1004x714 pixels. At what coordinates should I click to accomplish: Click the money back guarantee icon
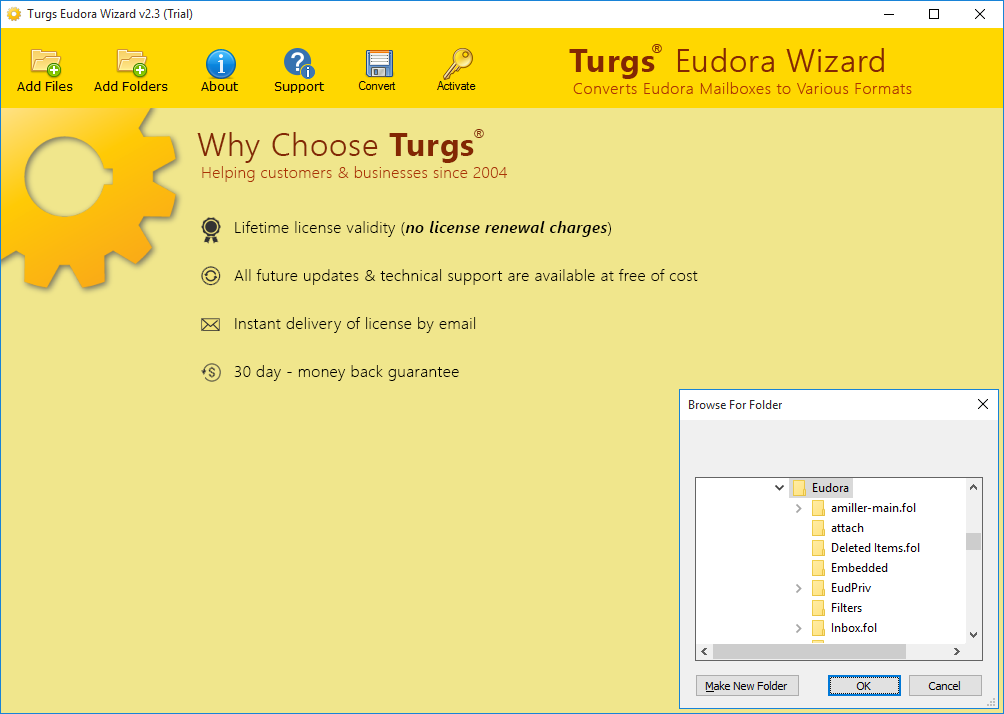tap(211, 372)
